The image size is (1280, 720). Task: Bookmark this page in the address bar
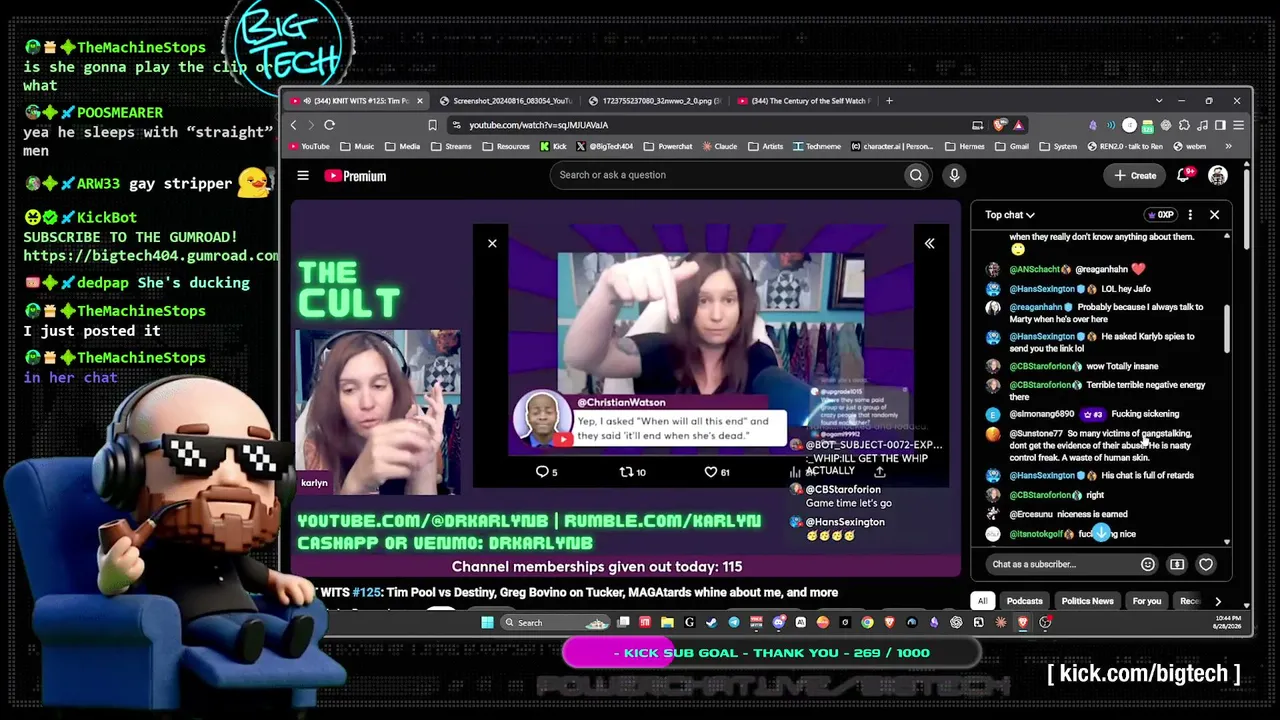click(x=432, y=125)
